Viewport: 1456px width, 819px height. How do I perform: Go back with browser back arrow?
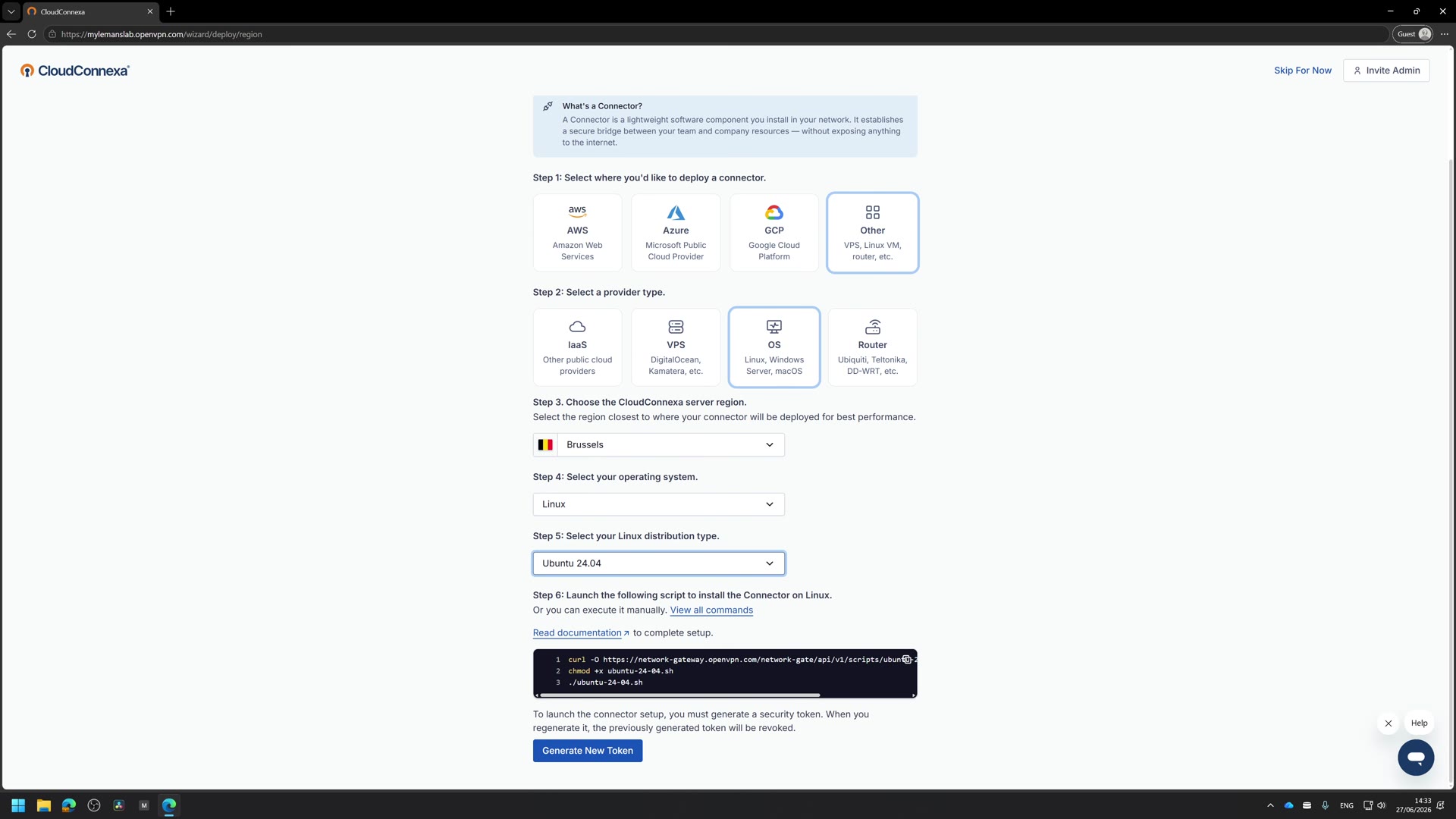coord(11,34)
